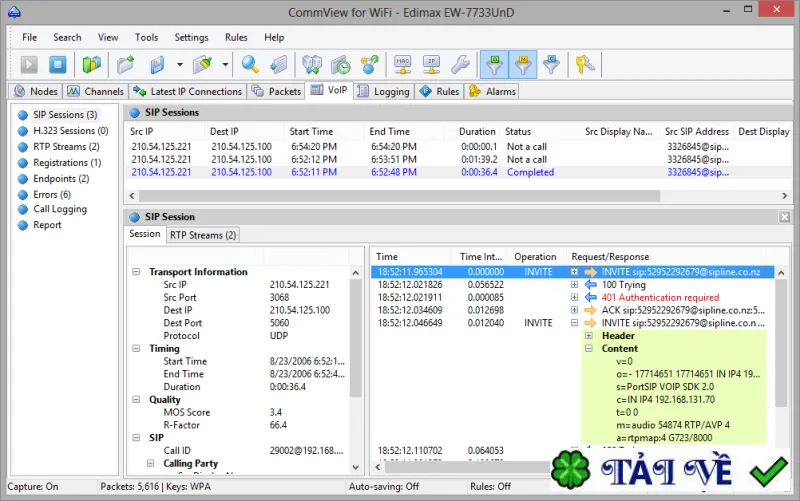This screenshot has width=800, height=501.
Task: Open Registrations (1) in sidebar
Action: (67, 163)
